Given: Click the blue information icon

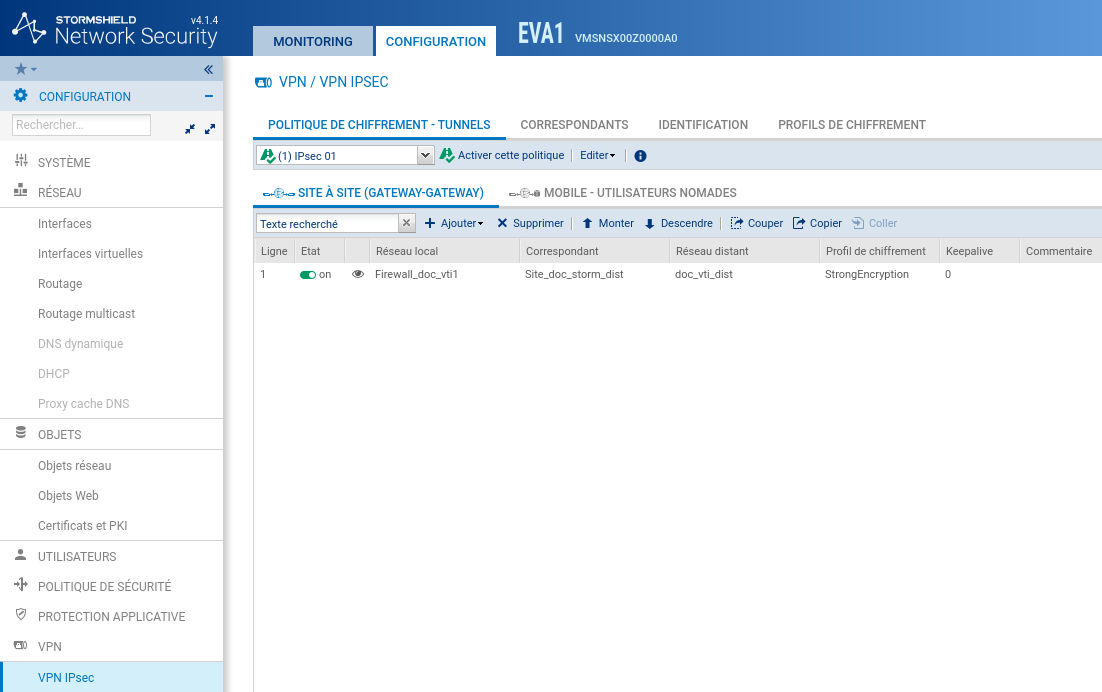Looking at the screenshot, I should (641, 156).
